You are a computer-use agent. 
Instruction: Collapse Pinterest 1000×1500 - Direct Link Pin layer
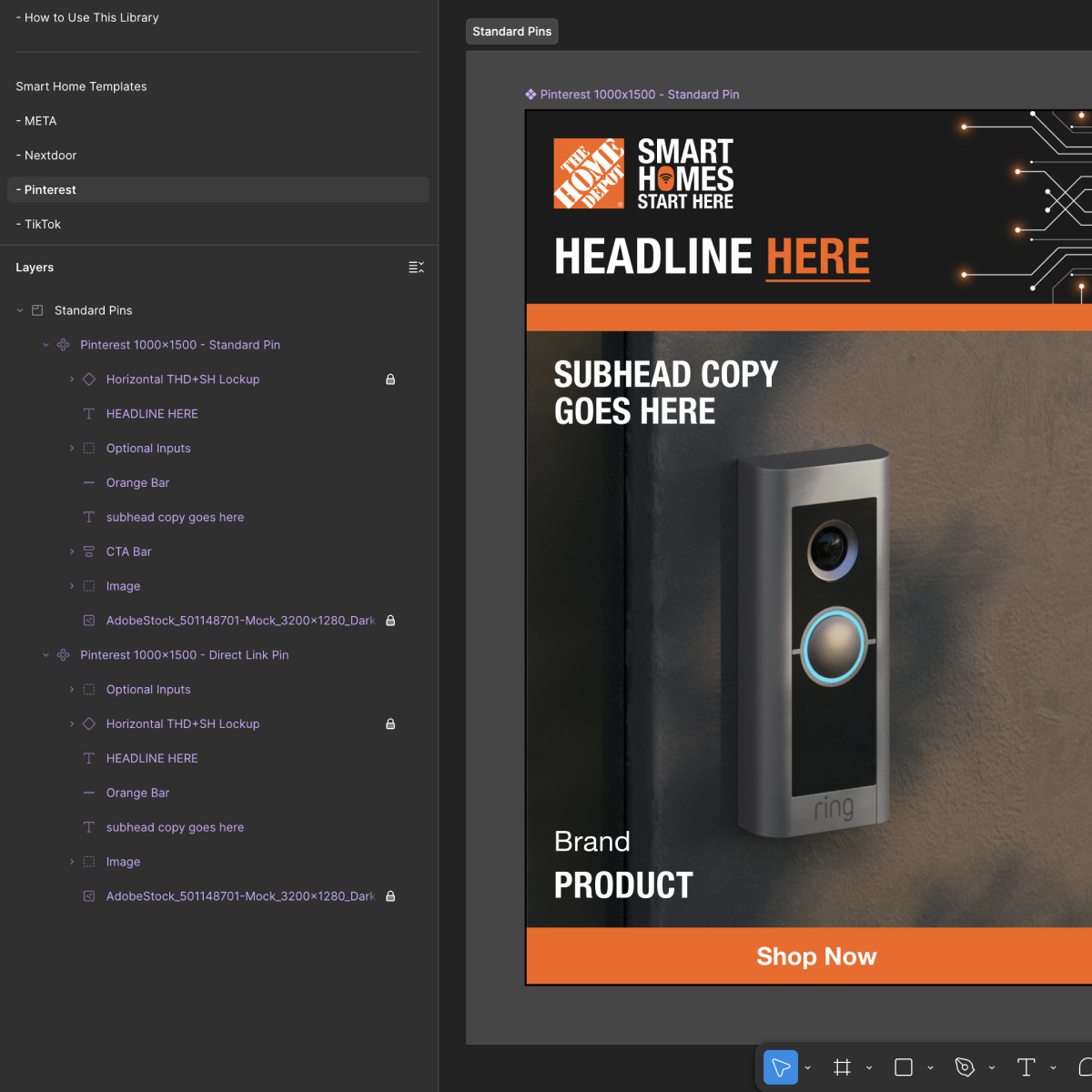pyautogui.click(x=45, y=655)
